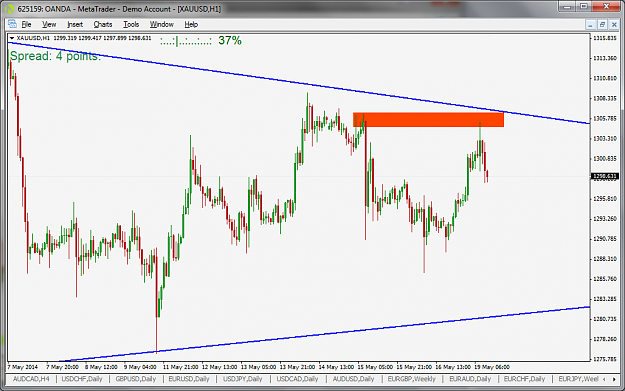
Task: Open the Help menu
Action: coord(191,24)
